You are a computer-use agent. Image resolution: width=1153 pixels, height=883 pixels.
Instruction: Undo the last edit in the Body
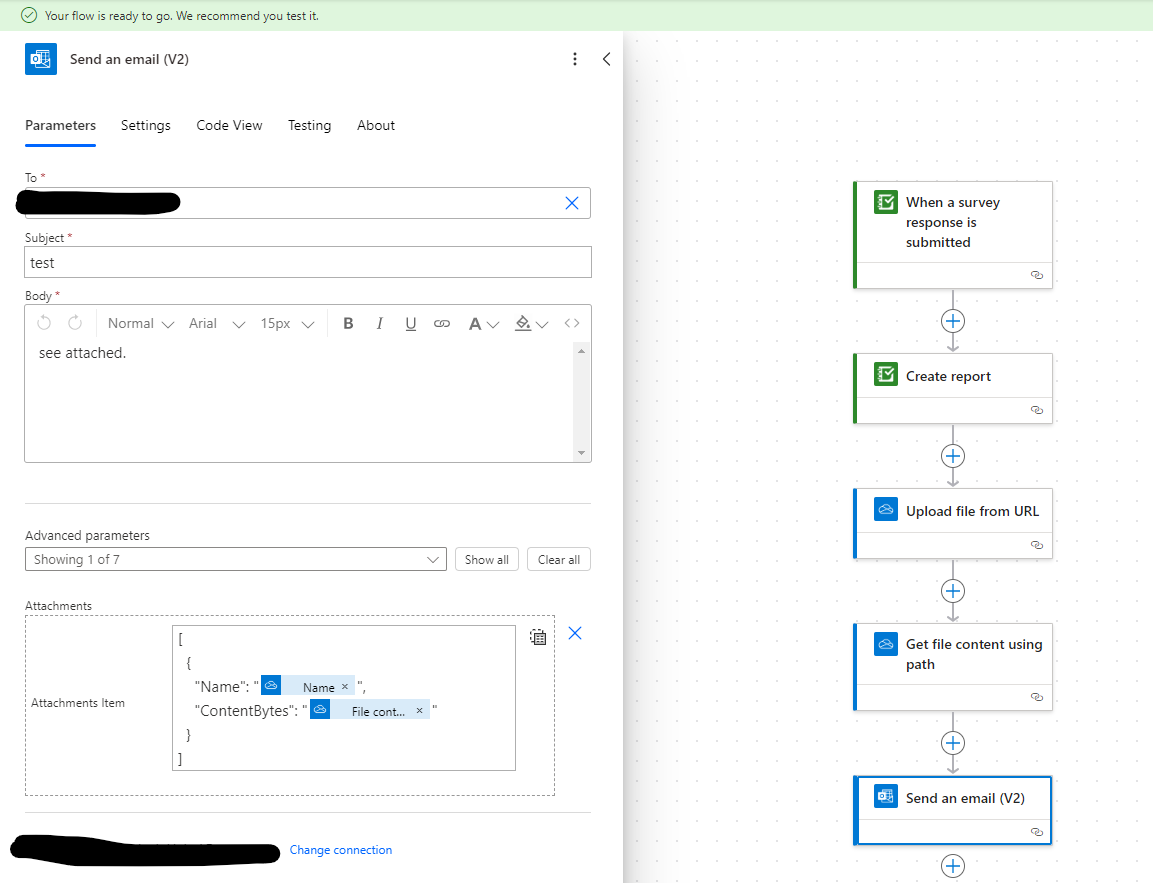[44, 322]
